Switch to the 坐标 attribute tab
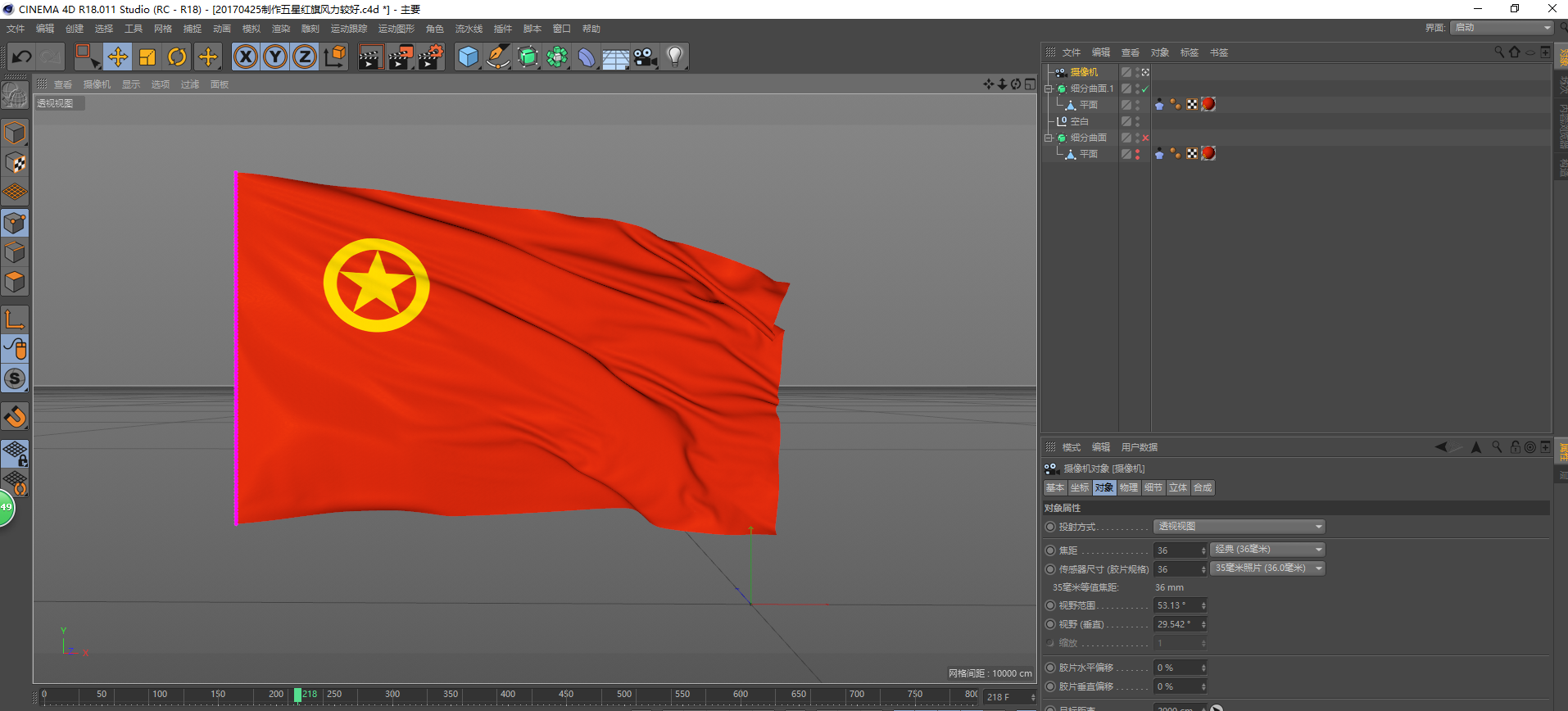 (x=1080, y=487)
